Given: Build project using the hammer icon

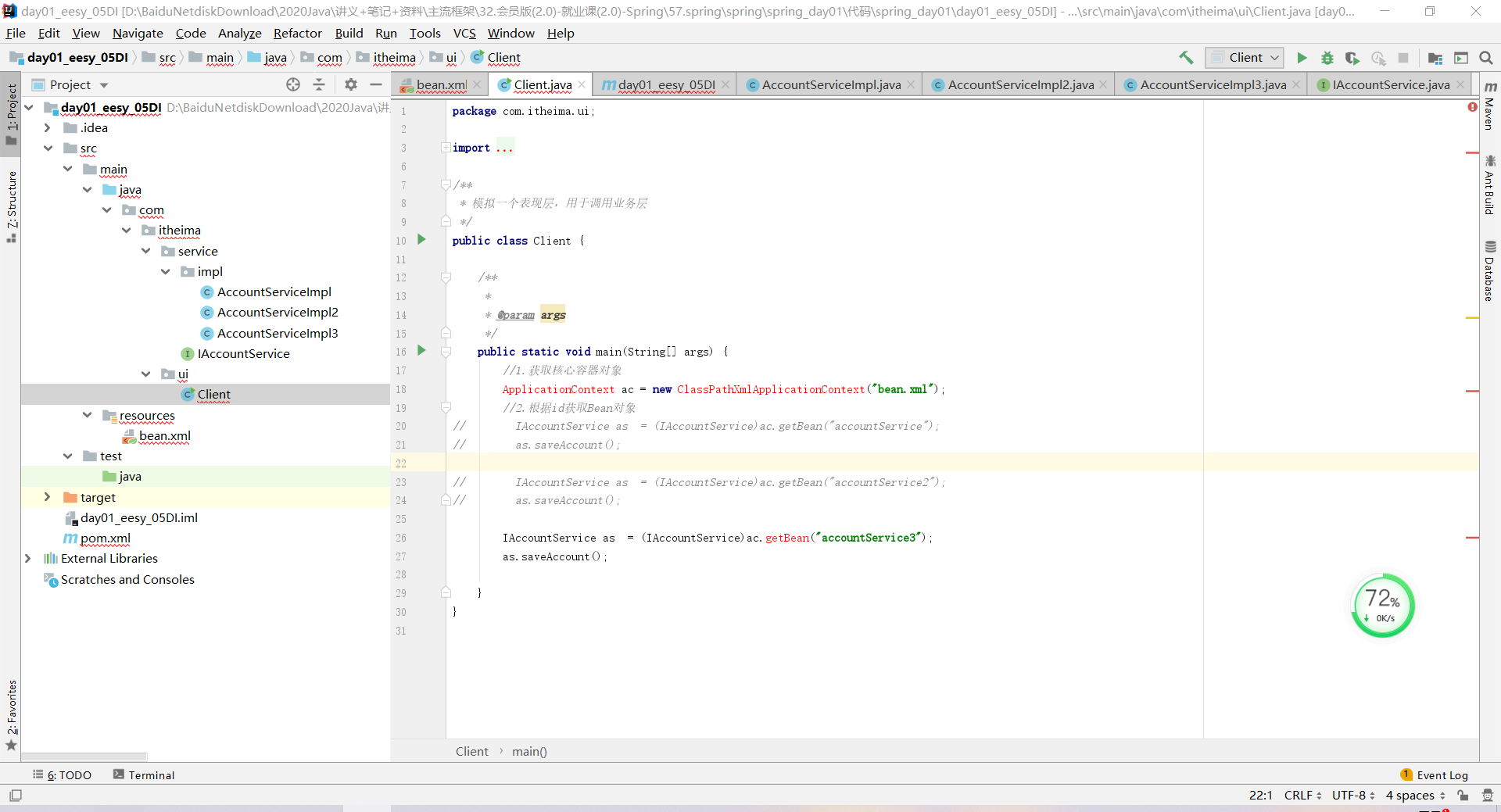Looking at the screenshot, I should pyautogui.click(x=1186, y=58).
